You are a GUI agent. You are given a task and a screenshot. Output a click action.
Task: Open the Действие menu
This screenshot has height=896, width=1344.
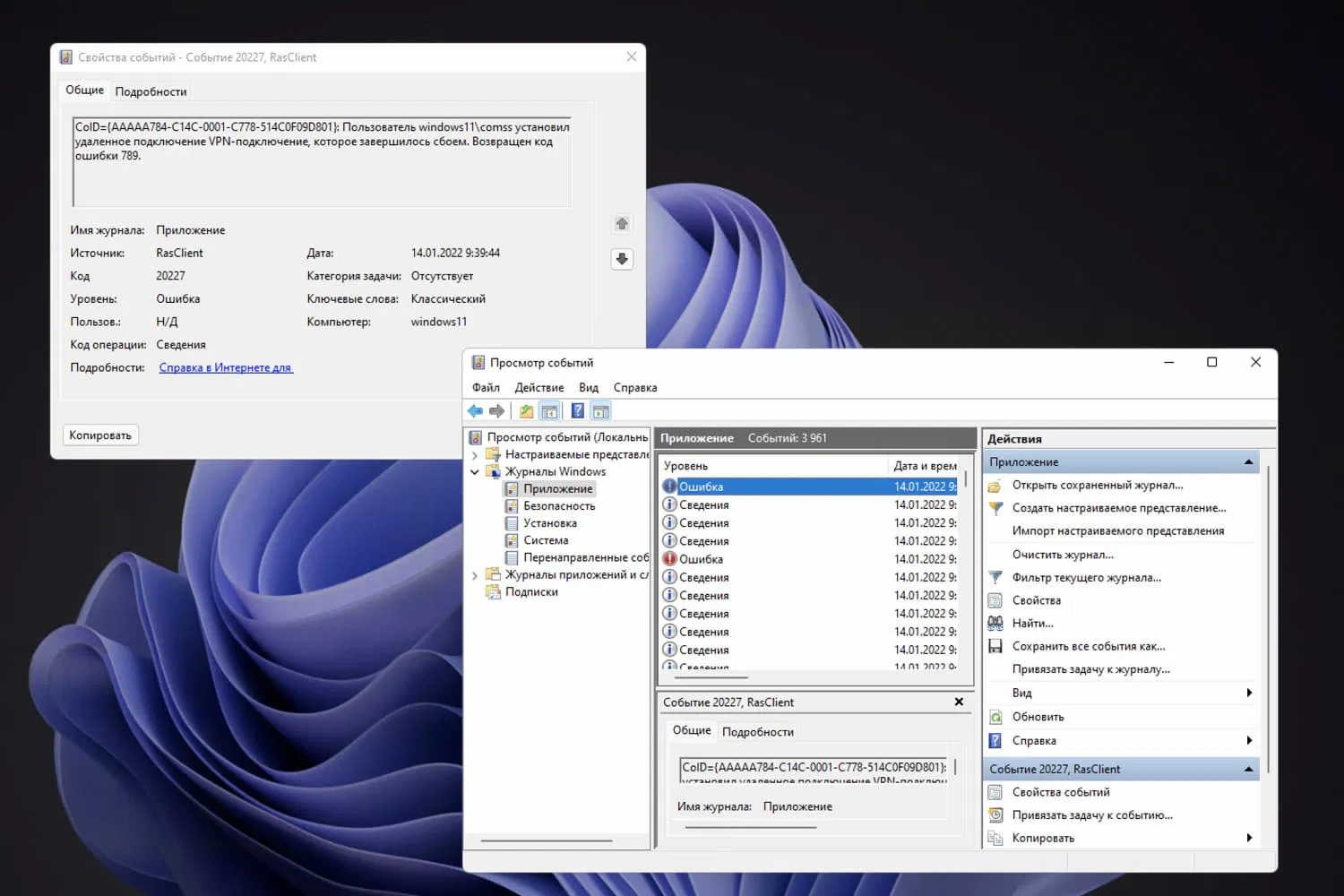click(539, 388)
